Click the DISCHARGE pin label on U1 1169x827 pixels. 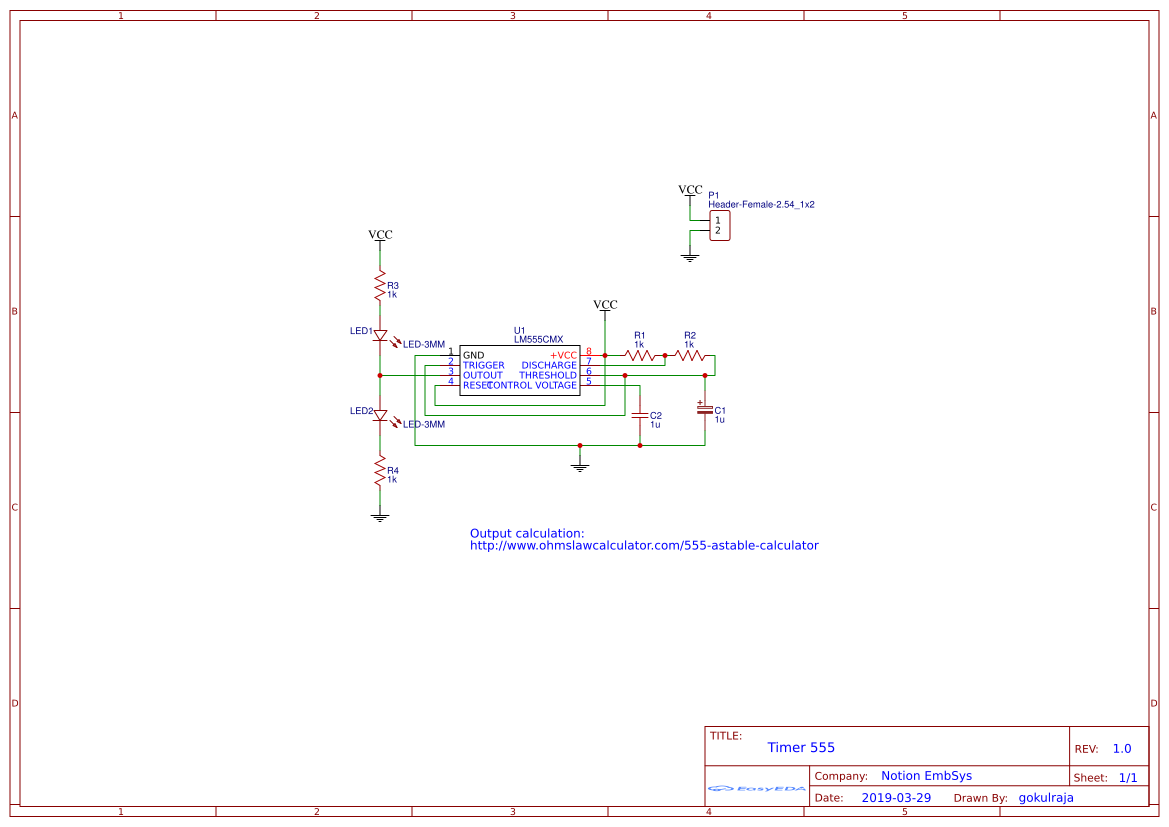point(549,365)
